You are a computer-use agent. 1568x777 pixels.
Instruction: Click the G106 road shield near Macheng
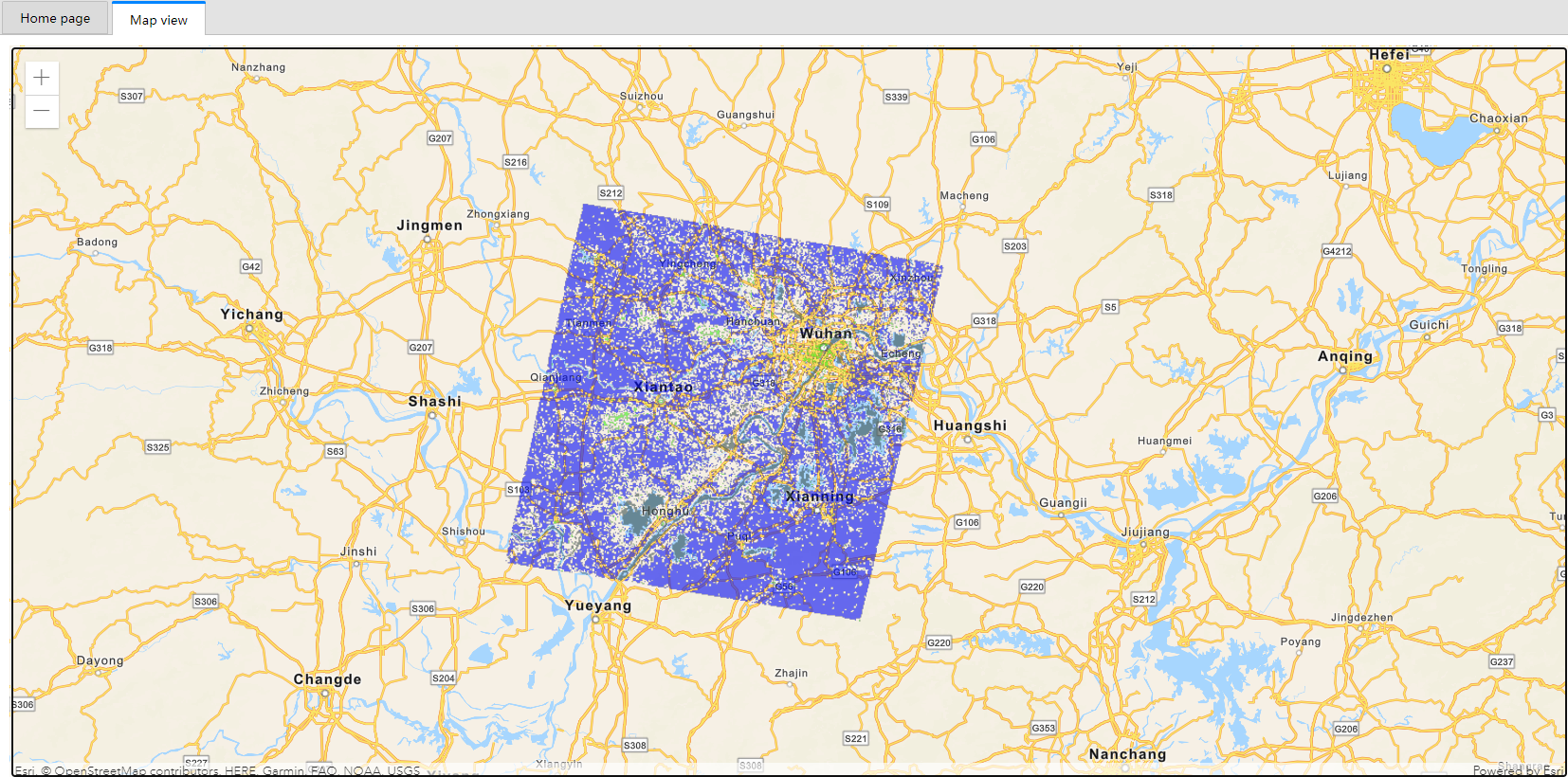click(x=983, y=139)
